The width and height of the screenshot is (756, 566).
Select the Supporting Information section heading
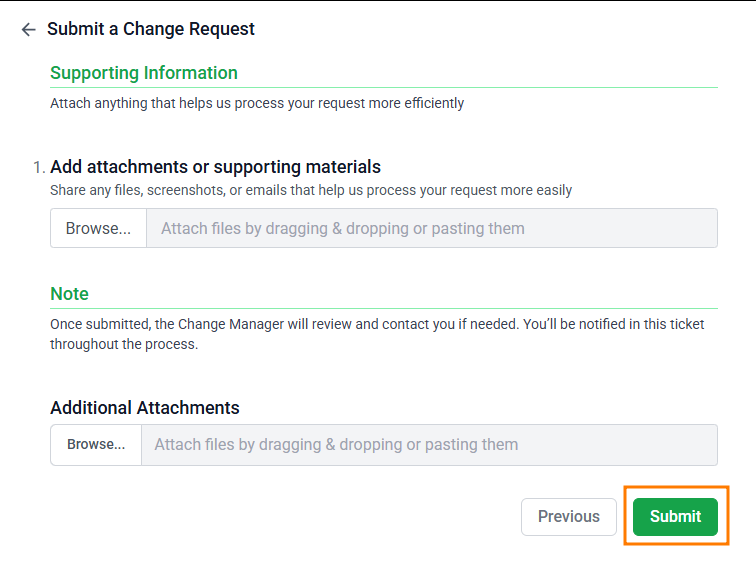pos(144,73)
